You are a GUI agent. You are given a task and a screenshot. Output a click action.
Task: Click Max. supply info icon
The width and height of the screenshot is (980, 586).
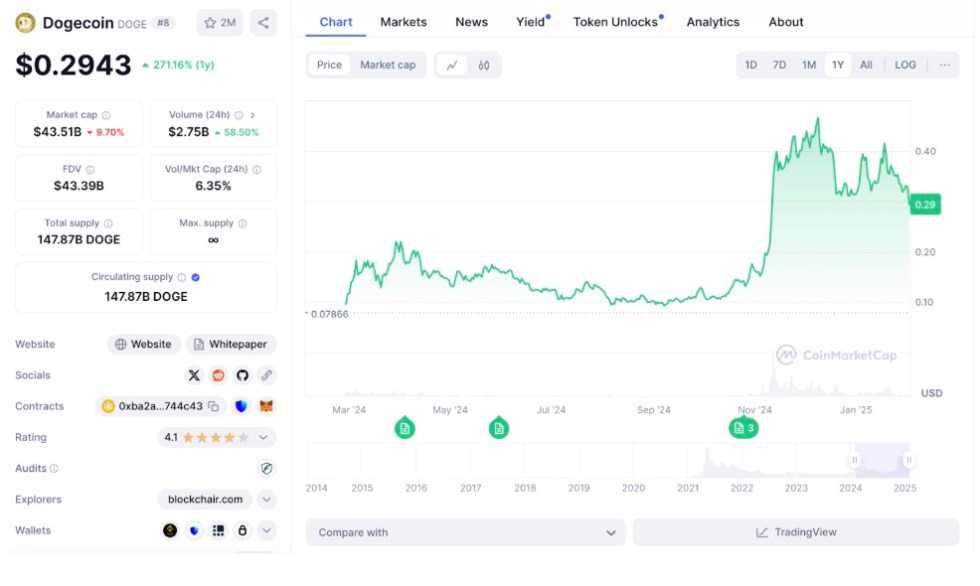242,223
